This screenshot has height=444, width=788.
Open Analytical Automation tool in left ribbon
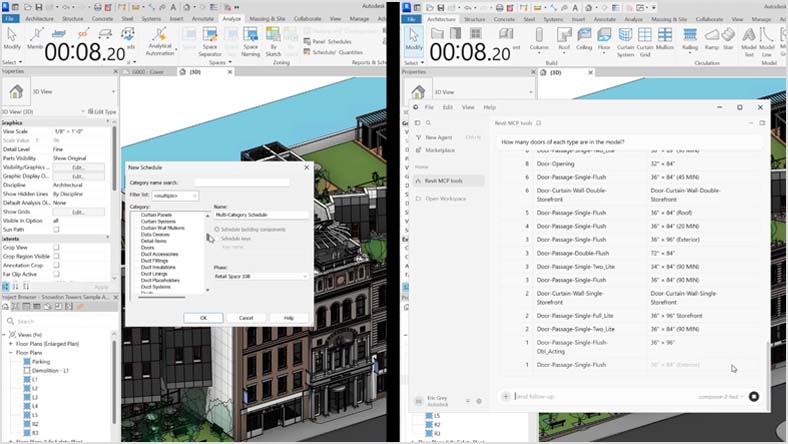(160, 41)
